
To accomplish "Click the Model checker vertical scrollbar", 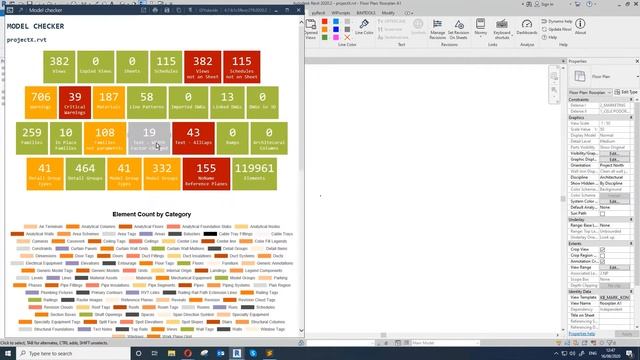I will (x=302, y=176).
